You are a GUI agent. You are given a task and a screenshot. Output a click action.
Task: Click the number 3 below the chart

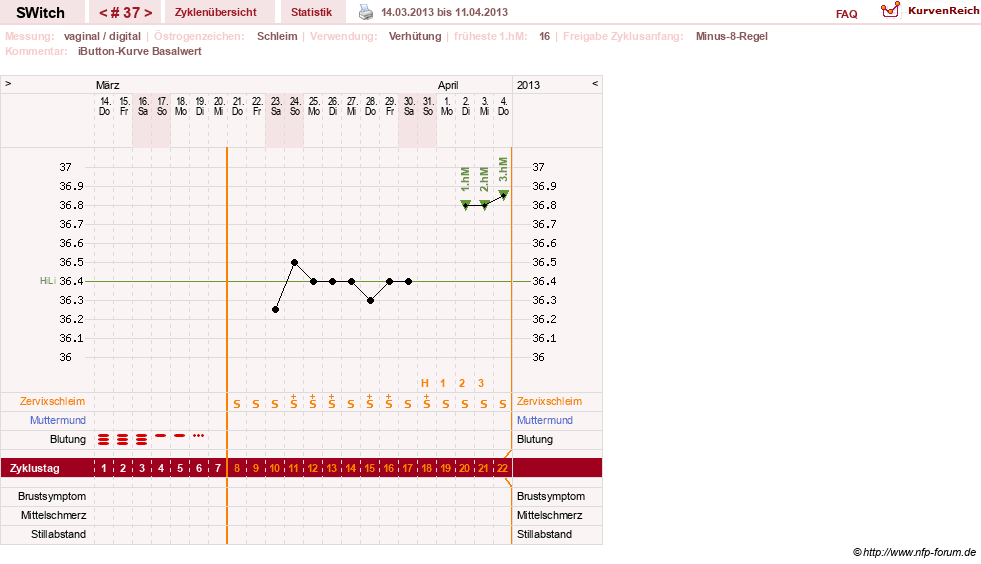point(481,383)
